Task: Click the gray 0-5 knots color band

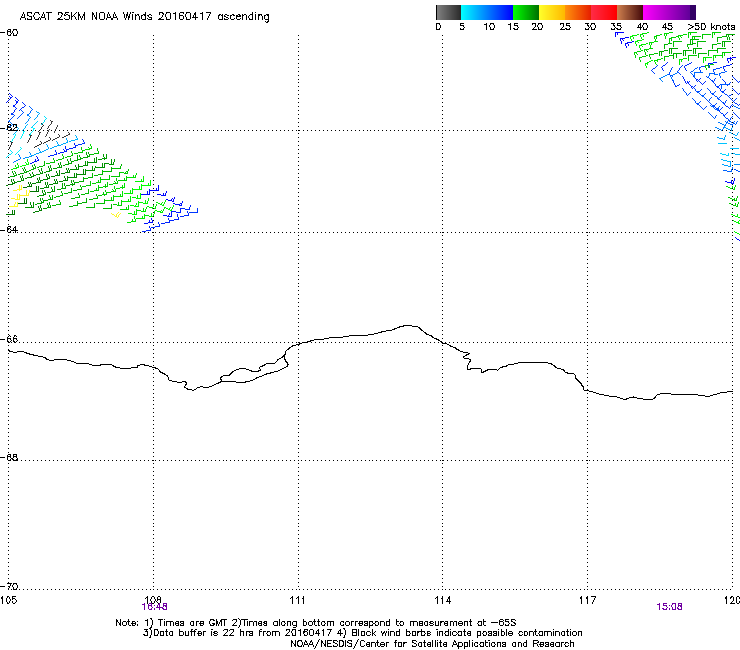Action: pos(448,12)
